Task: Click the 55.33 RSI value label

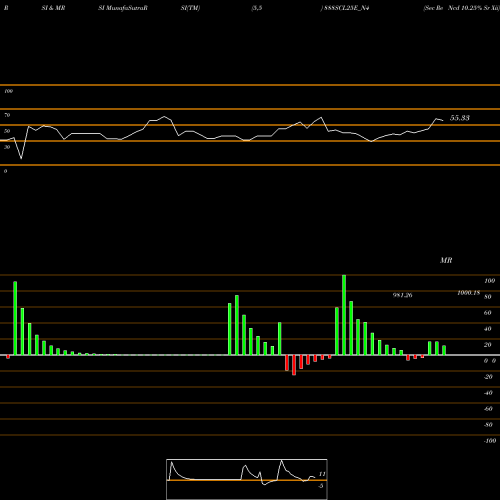Action: coord(460,118)
